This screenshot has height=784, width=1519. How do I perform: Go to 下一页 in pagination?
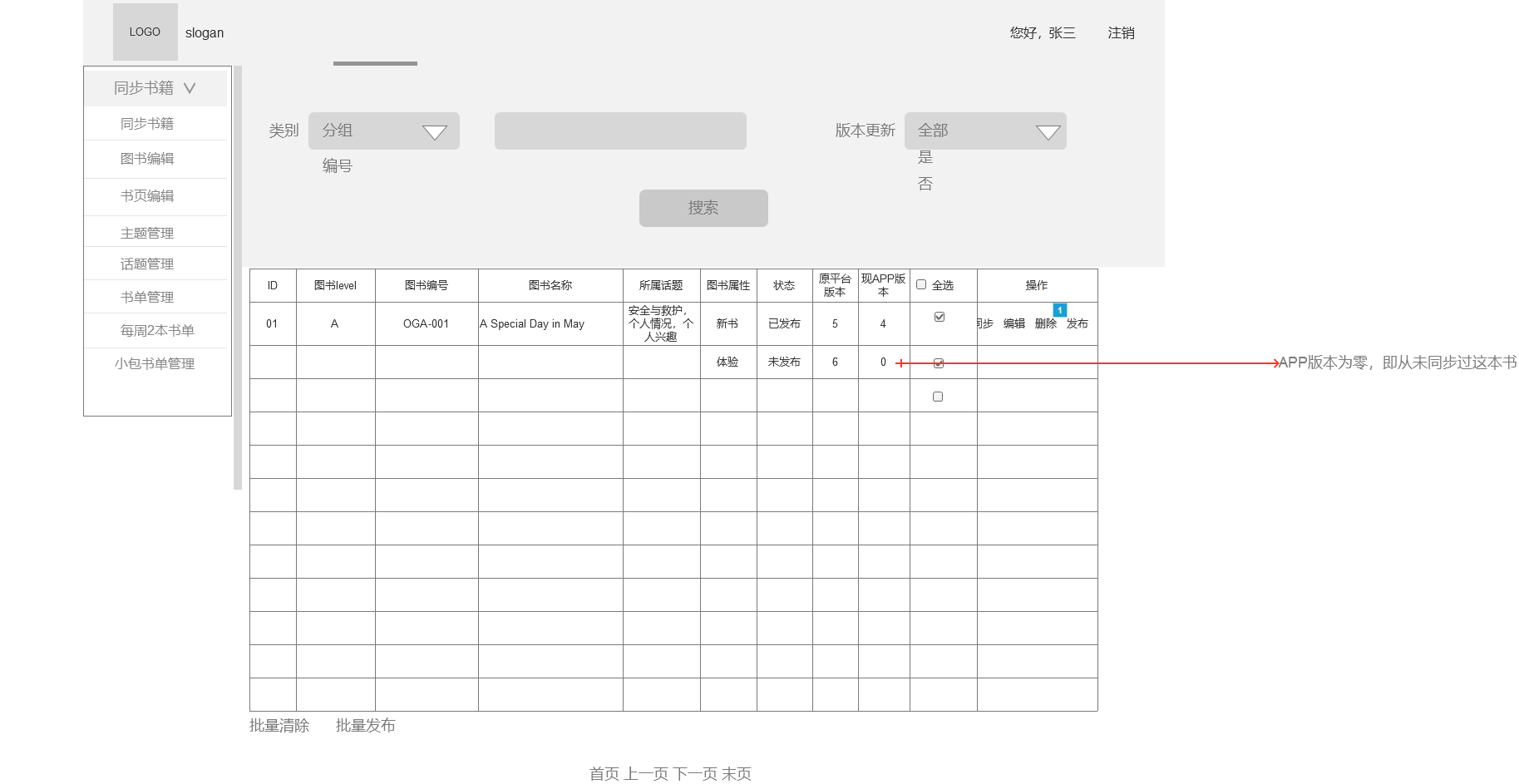click(695, 774)
